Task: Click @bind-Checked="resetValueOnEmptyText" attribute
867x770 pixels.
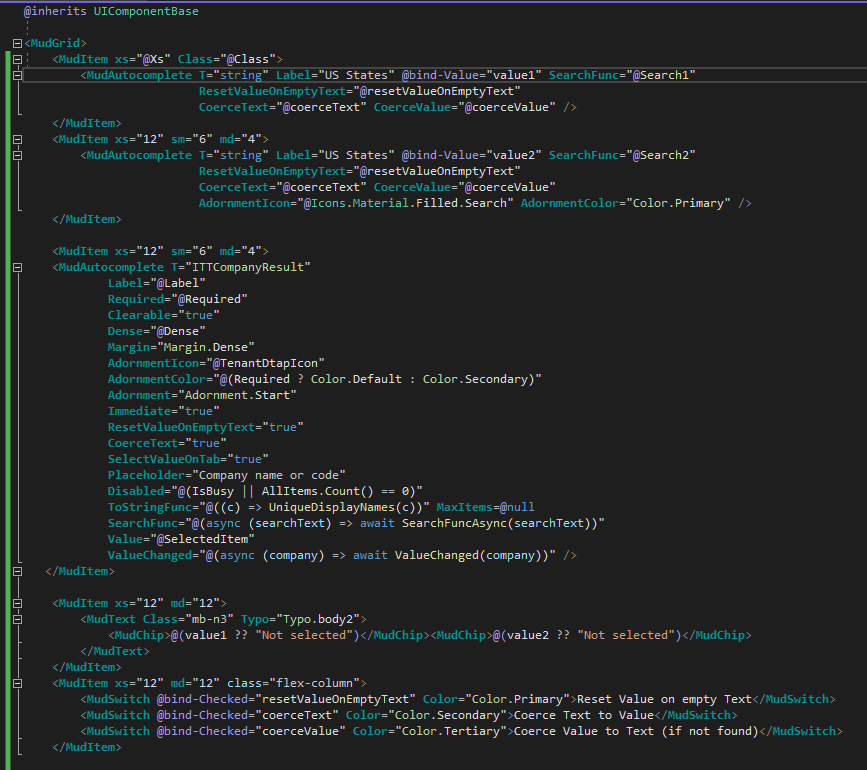Action: click(x=286, y=700)
